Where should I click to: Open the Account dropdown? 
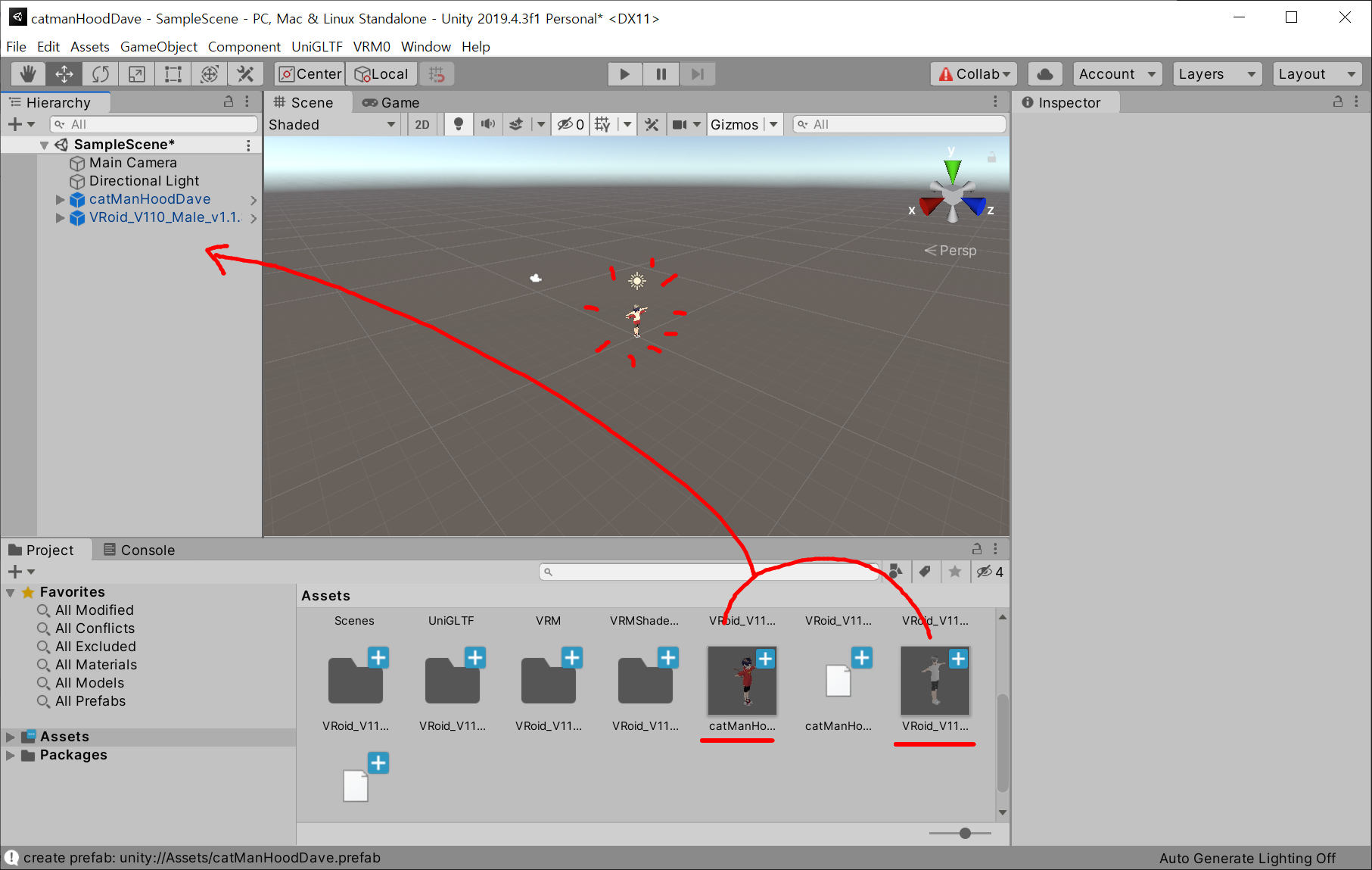[1117, 73]
